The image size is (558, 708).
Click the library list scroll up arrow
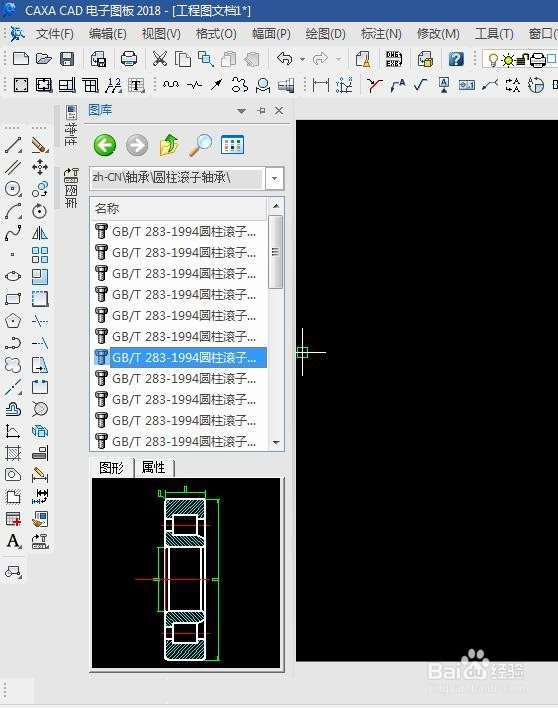tap(276, 206)
